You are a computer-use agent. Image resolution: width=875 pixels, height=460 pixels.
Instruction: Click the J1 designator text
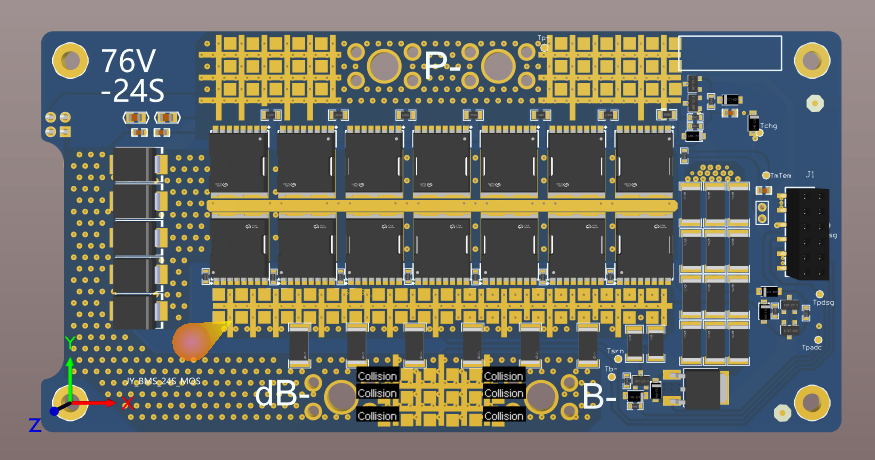[810, 174]
